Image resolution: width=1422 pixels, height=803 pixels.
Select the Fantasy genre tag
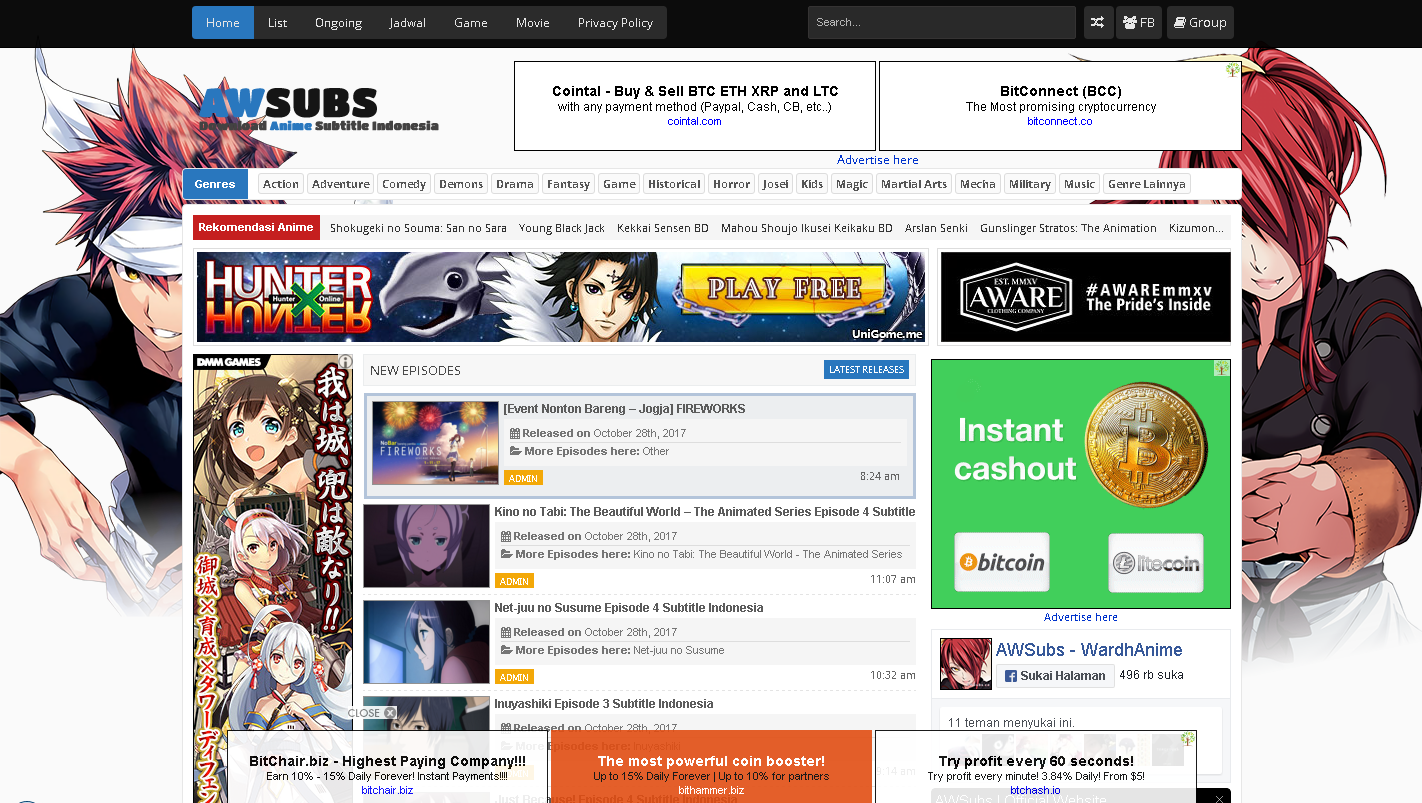[x=568, y=184]
